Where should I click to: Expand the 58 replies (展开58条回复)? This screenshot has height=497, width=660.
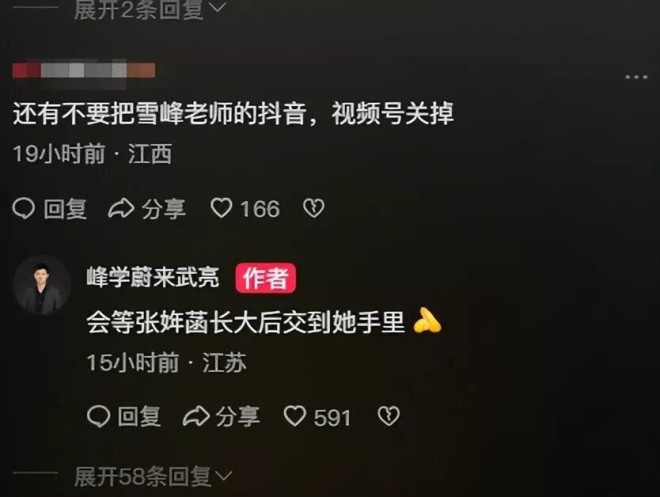[x=153, y=476]
